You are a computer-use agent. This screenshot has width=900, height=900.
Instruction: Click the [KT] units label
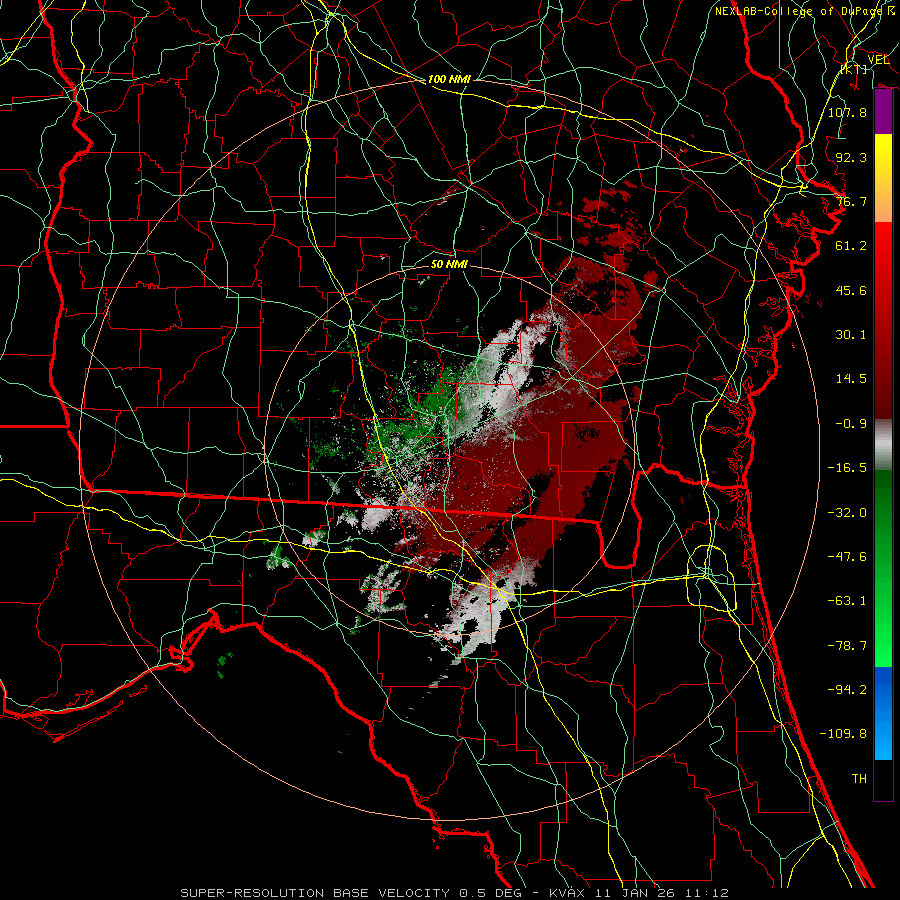pos(854,69)
